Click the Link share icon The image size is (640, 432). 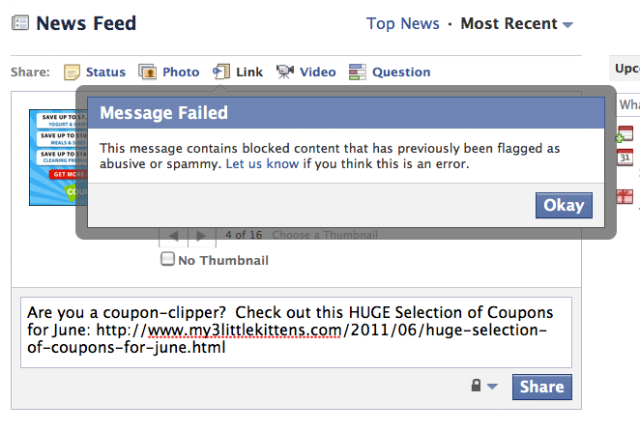tap(221, 72)
